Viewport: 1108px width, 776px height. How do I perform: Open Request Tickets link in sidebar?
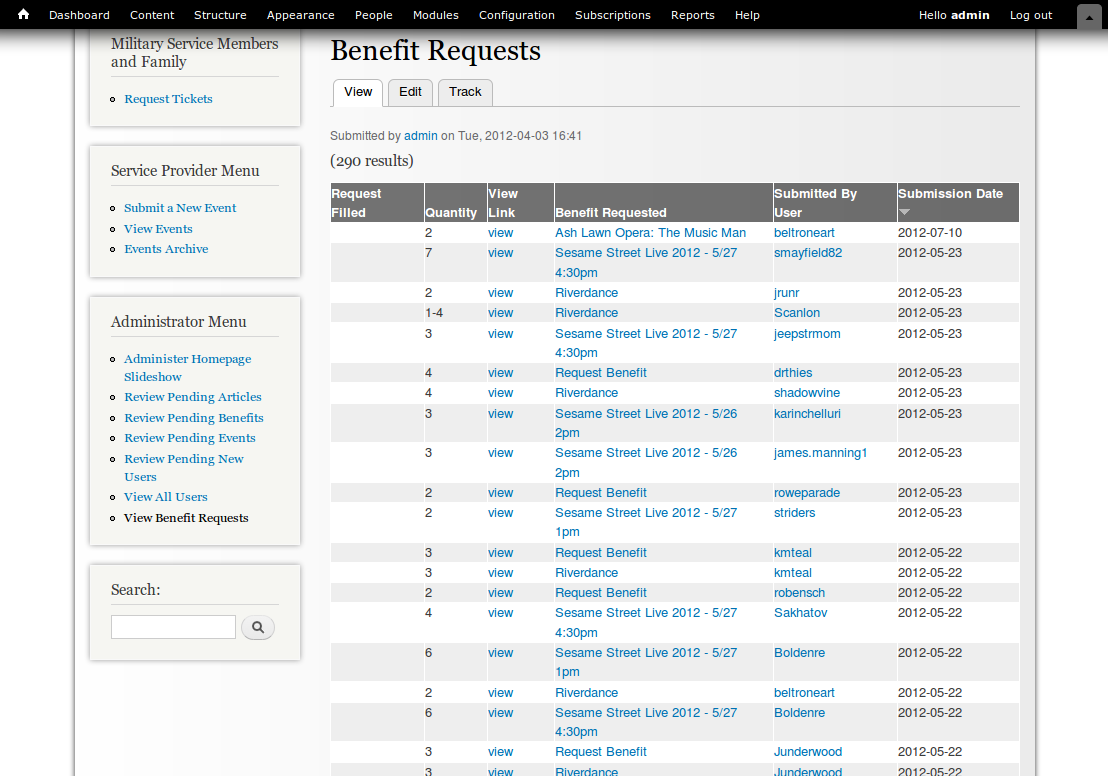pos(168,99)
